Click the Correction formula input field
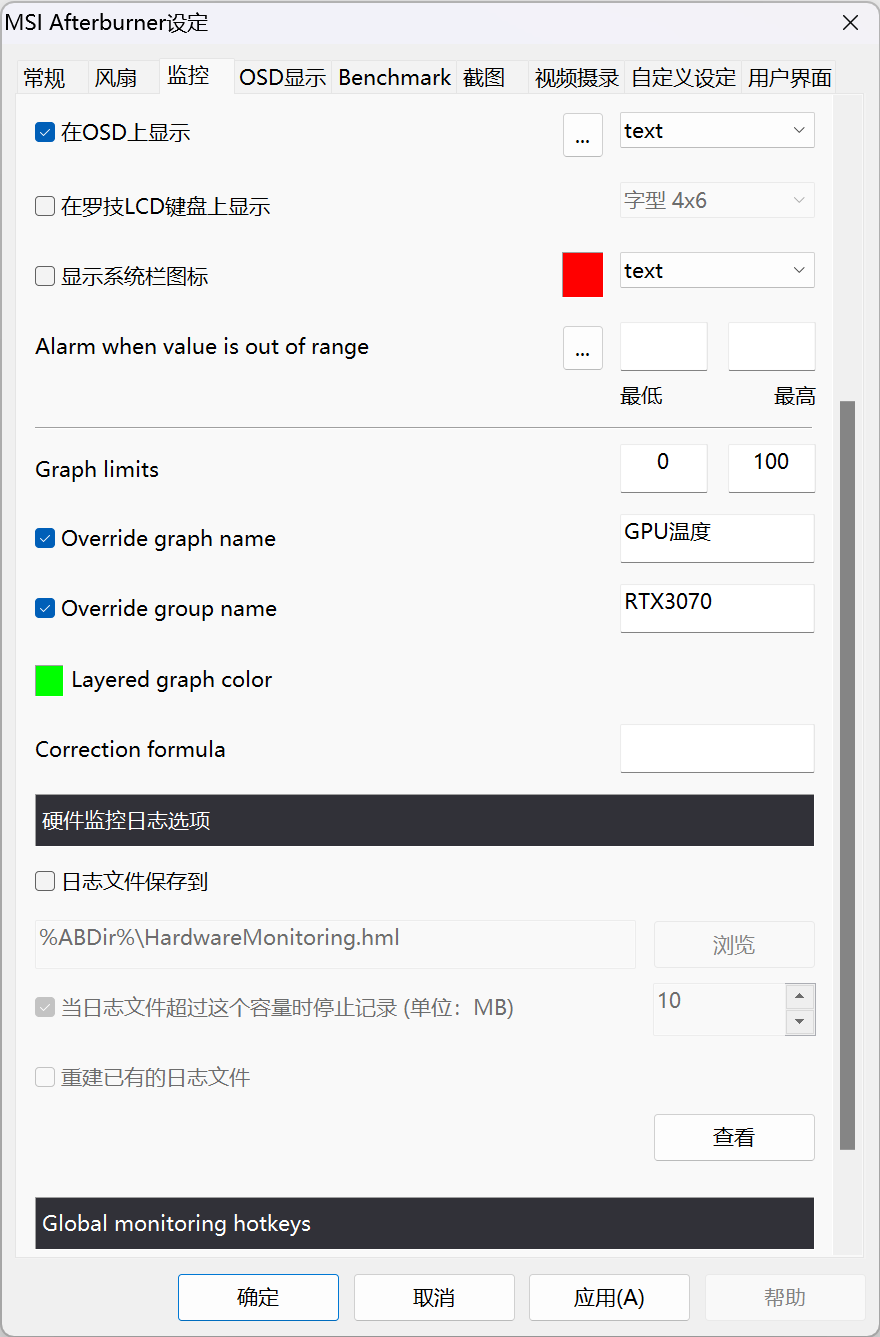Viewport: 880px width, 1337px height. tap(717, 748)
